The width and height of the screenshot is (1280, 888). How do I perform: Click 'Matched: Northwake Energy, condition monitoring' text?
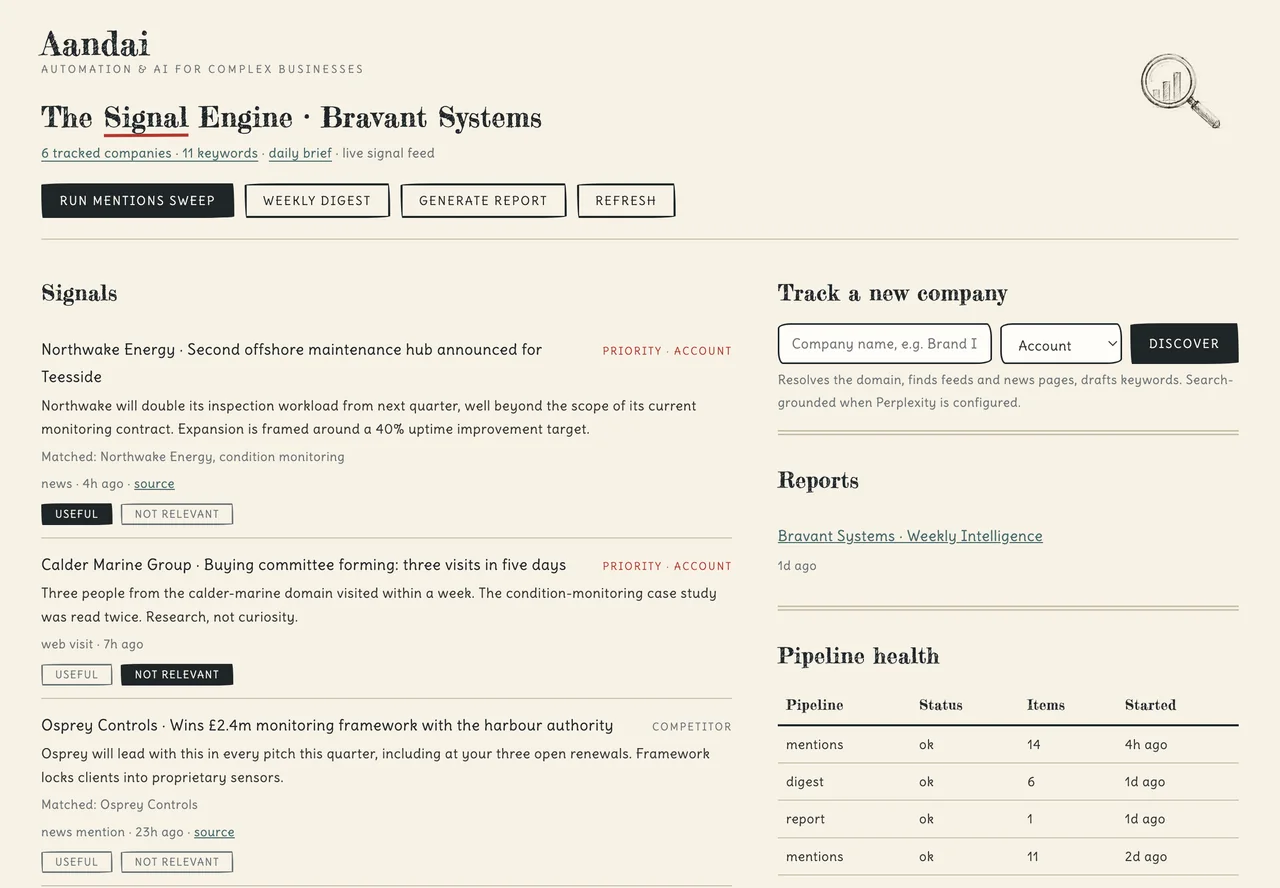point(193,457)
